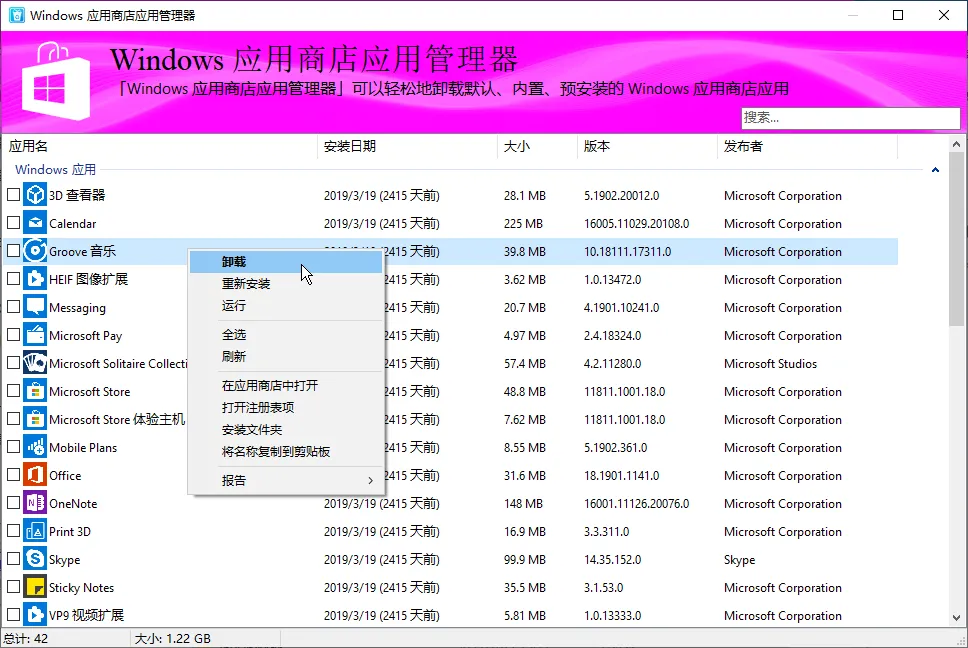Image resolution: width=968 pixels, height=648 pixels.
Task: Click version 14.35.152.0 cell
Action: pyautogui.click(x=612, y=560)
